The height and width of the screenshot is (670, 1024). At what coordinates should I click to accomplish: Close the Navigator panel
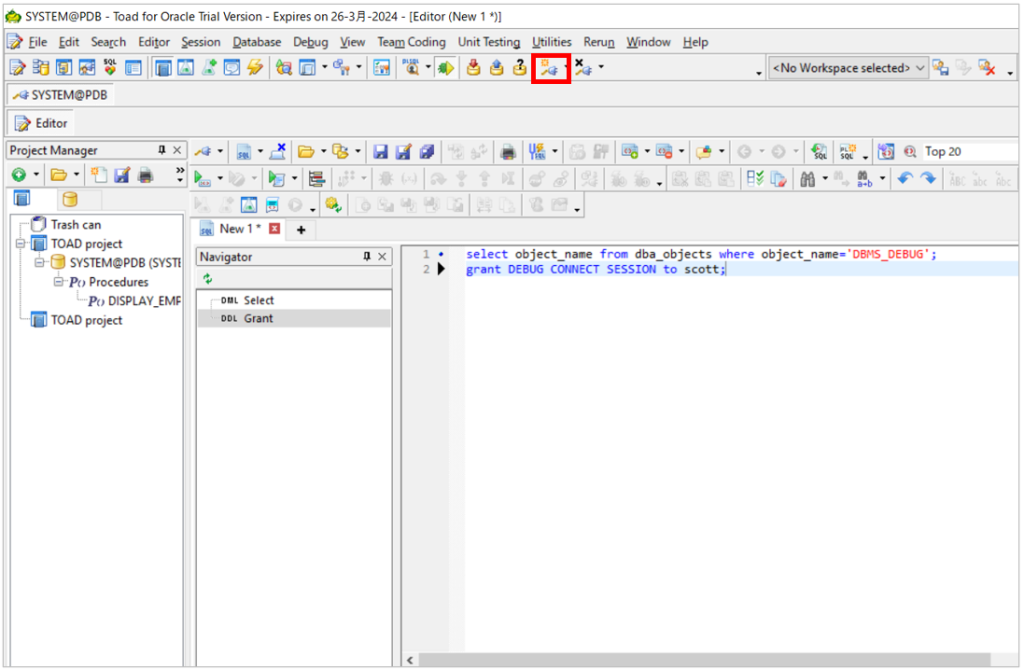(x=382, y=257)
